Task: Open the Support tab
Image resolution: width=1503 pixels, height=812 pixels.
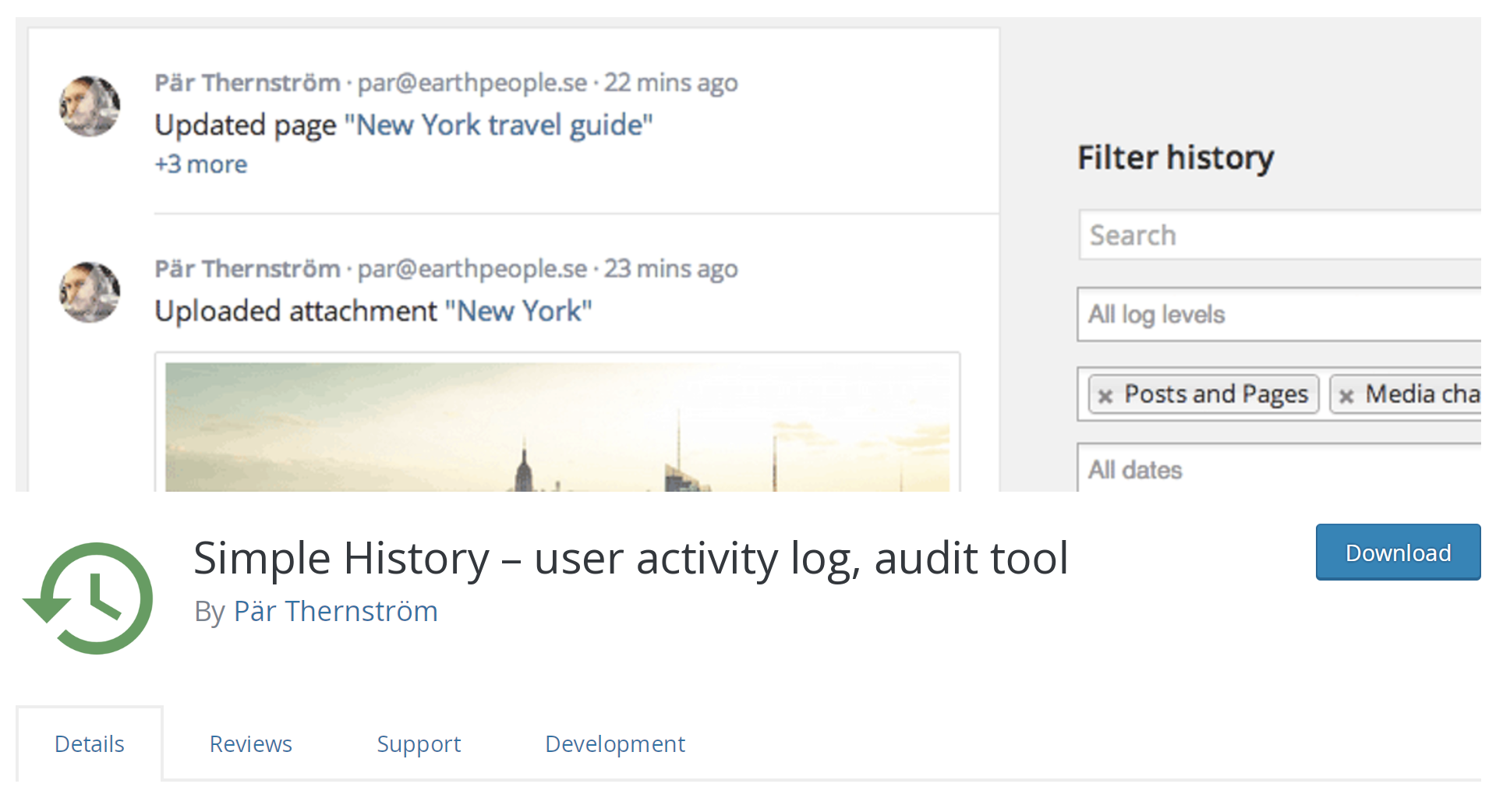Action: (419, 743)
